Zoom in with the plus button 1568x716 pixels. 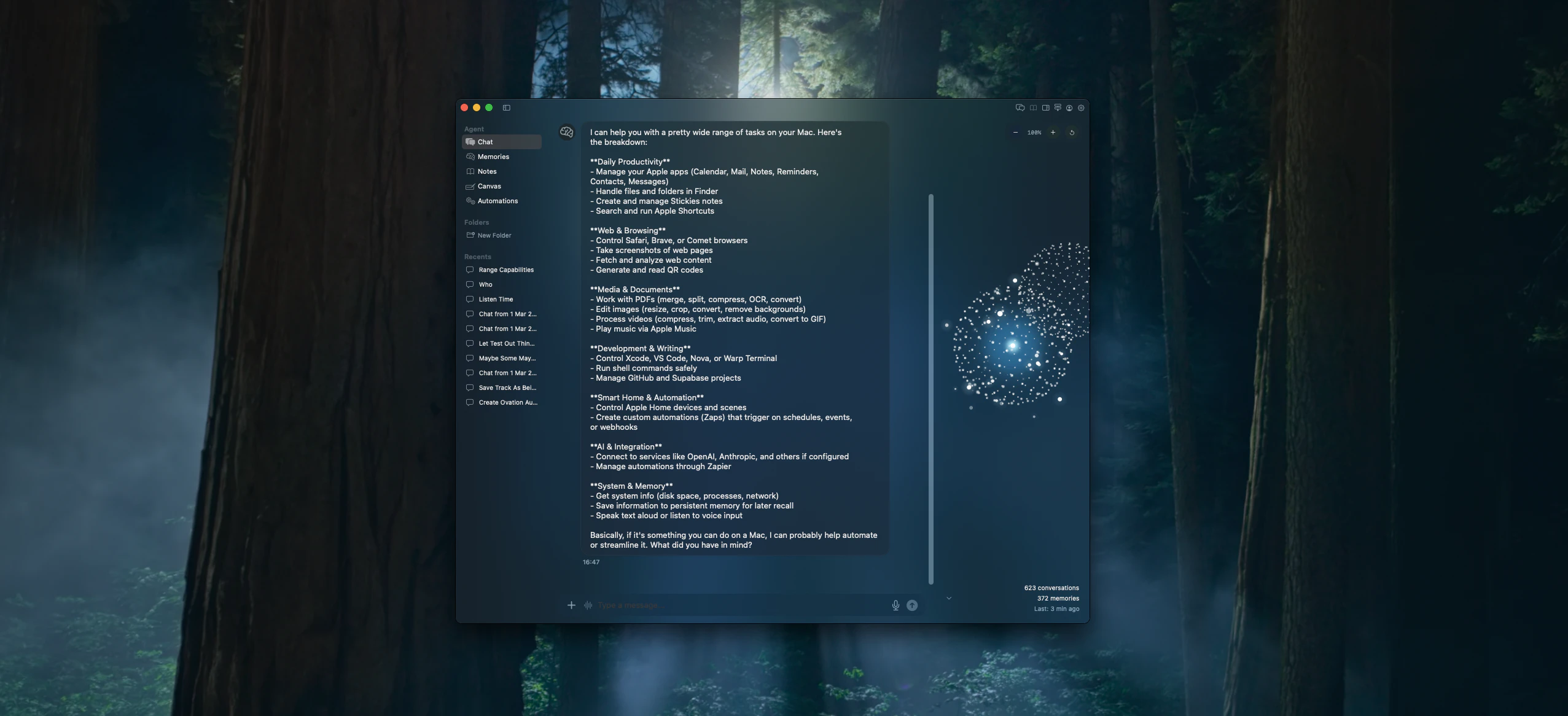[1053, 133]
